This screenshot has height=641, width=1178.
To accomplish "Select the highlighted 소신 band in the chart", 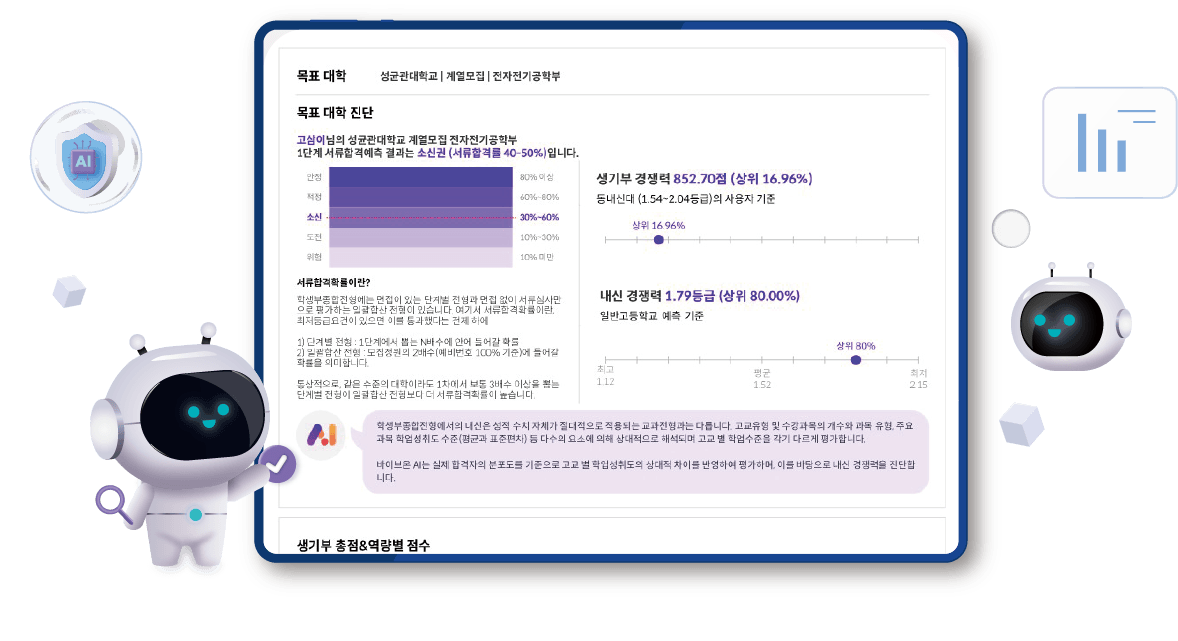I will (x=421, y=217).
